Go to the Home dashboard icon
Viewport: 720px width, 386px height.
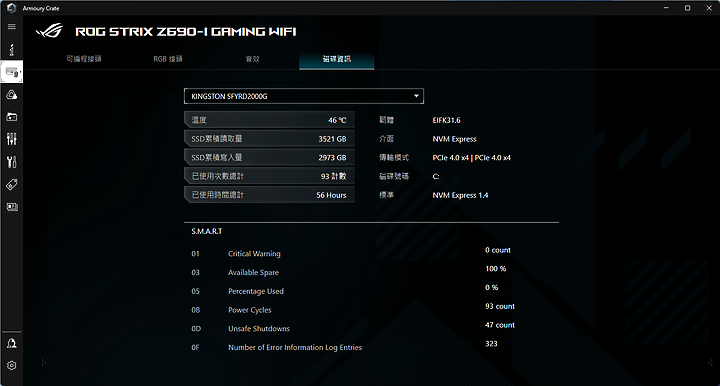pos(11,49)
